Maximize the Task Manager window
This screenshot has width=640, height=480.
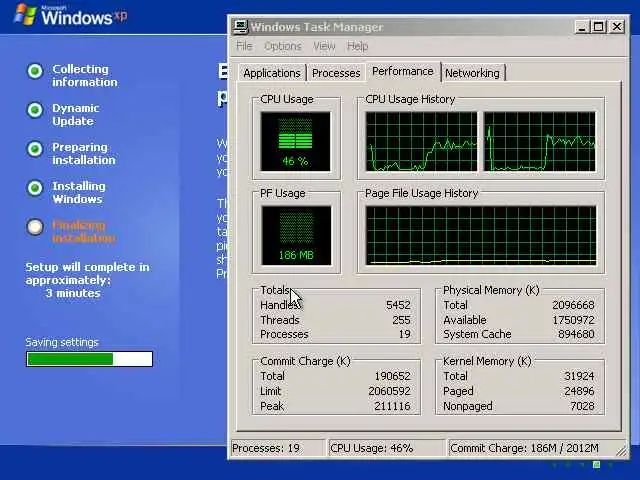(x=598, y=27)
